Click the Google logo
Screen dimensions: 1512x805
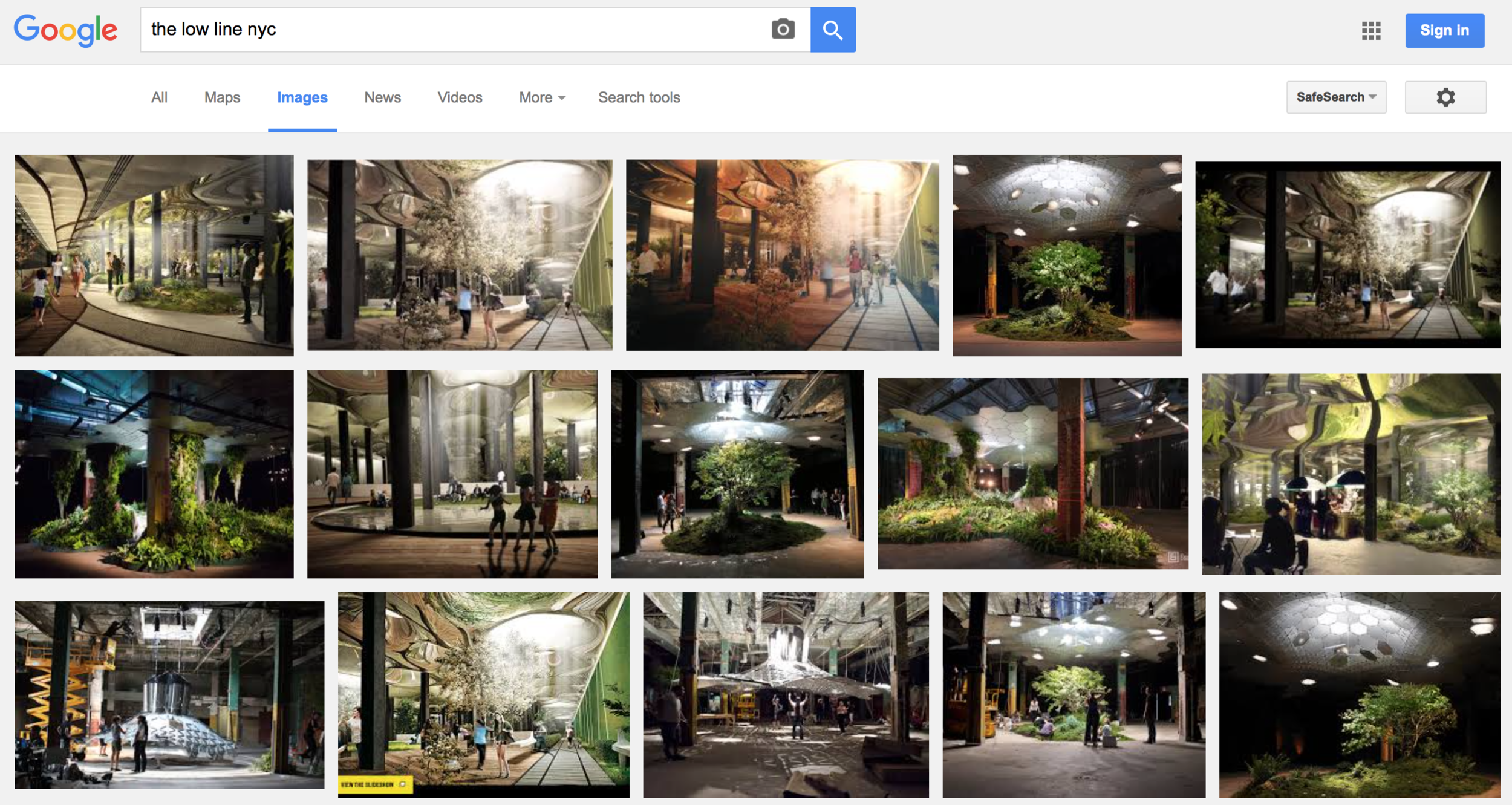66,30
